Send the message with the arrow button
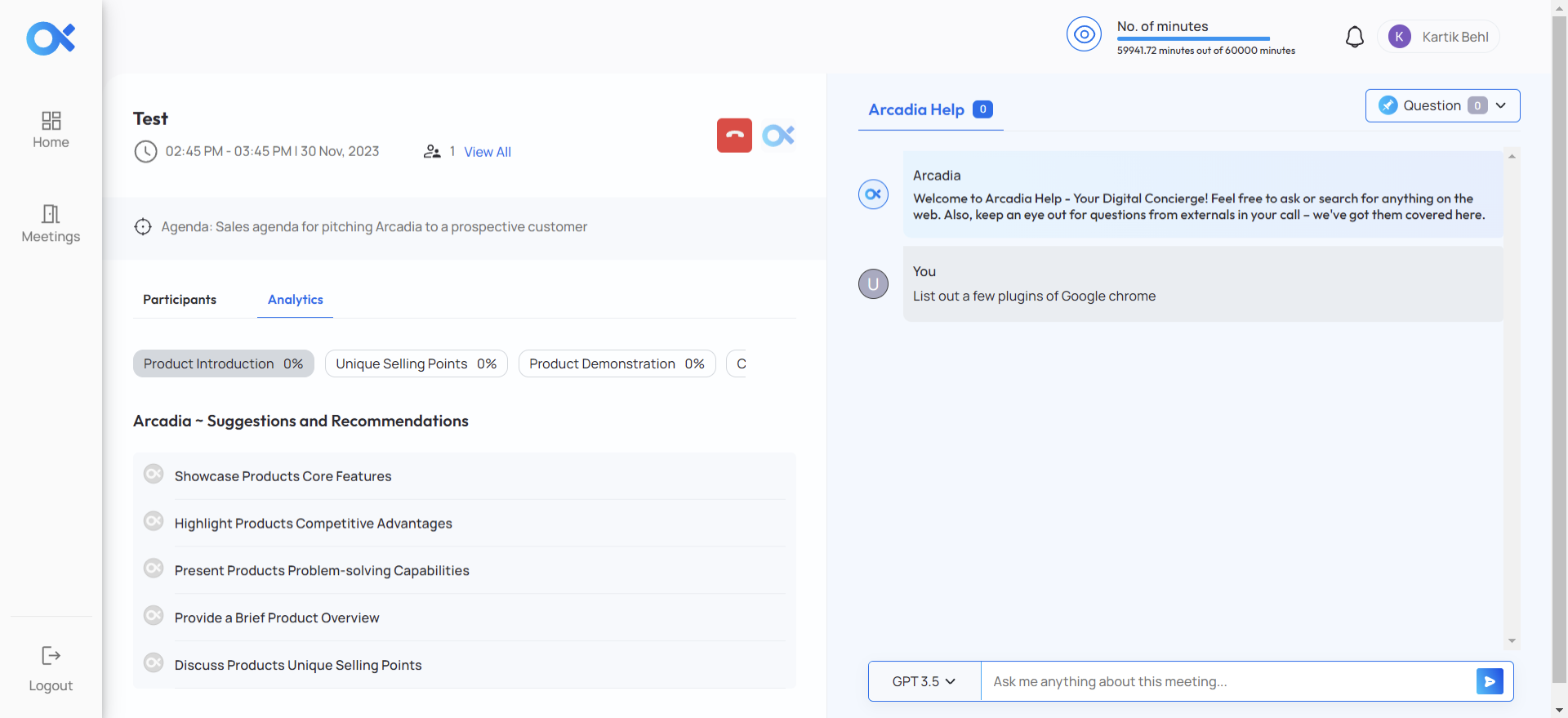 (x=1490, y=681)
